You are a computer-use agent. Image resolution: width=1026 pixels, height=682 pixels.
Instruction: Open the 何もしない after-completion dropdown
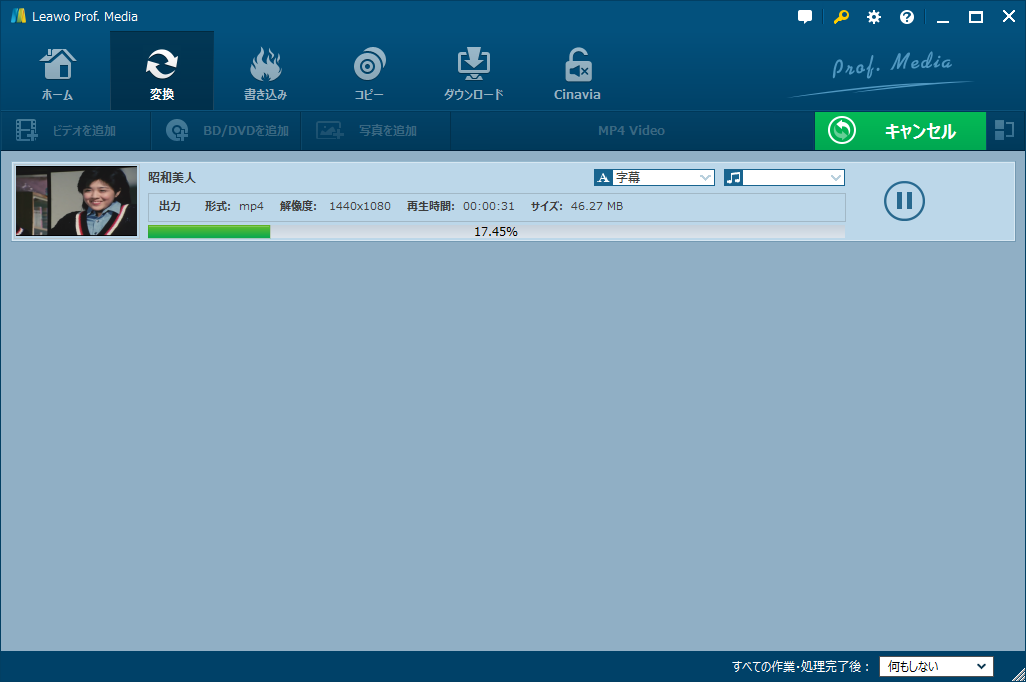tap(936, 666)
